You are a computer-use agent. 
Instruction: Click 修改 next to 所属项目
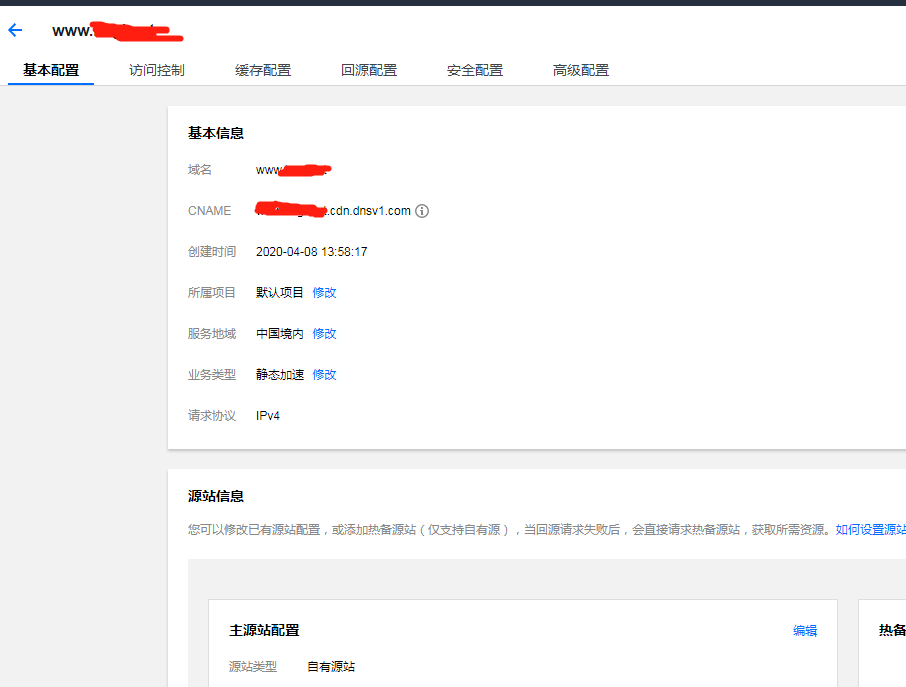coord(324,293)
